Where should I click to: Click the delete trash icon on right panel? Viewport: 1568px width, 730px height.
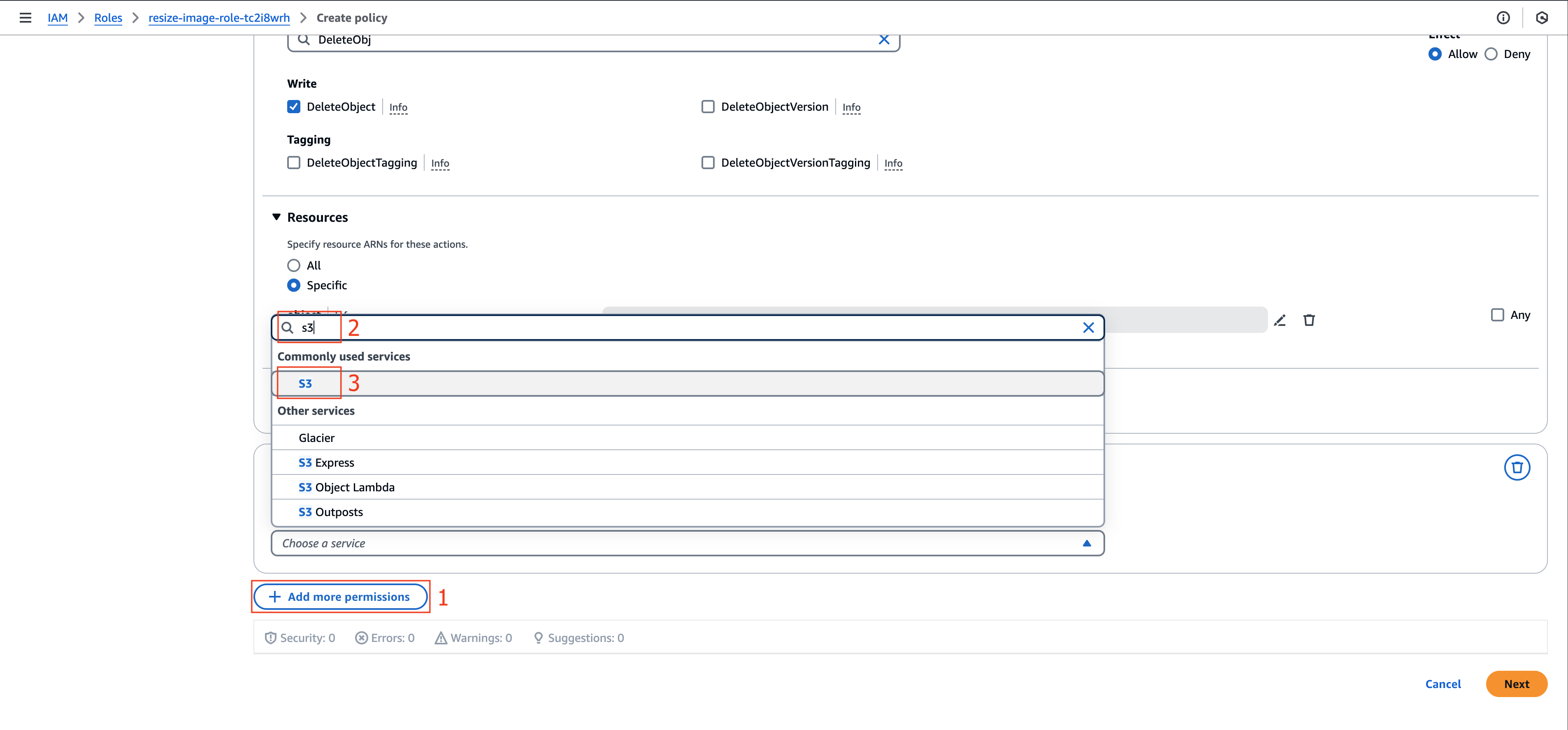click(x=1517, y=467)
